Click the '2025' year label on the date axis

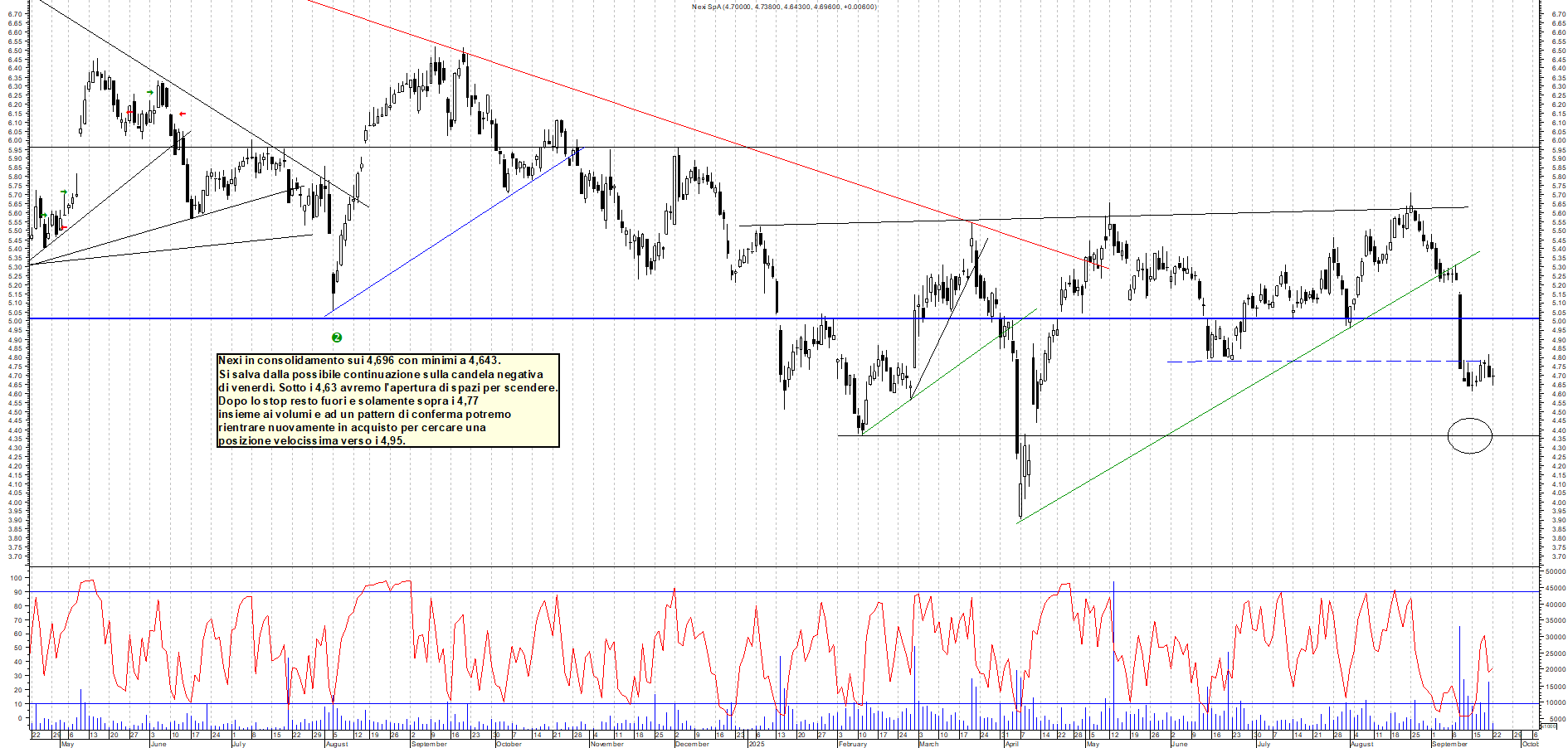[x=756, y=744]
